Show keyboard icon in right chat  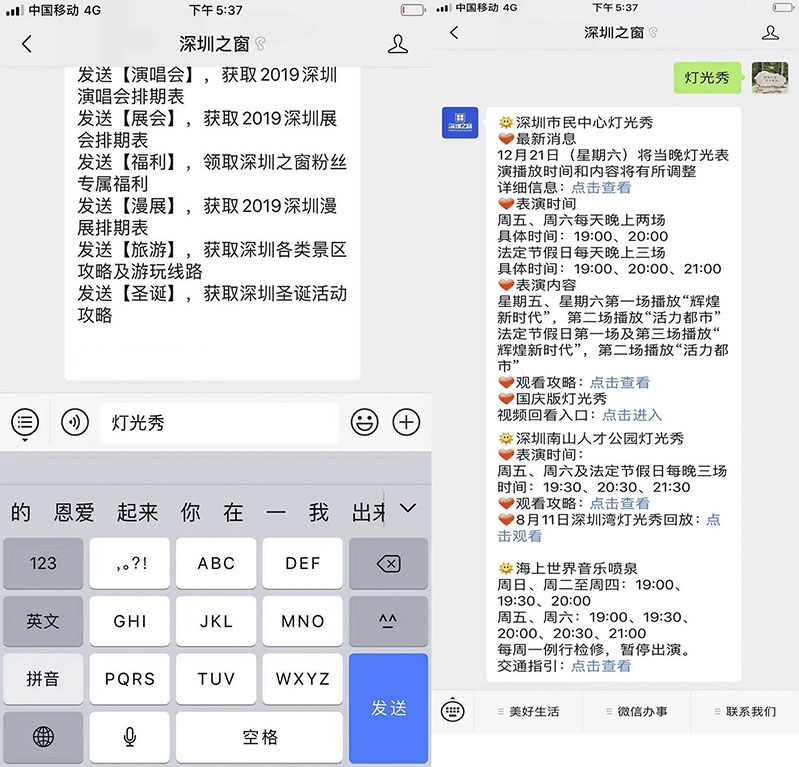[453, 711]
